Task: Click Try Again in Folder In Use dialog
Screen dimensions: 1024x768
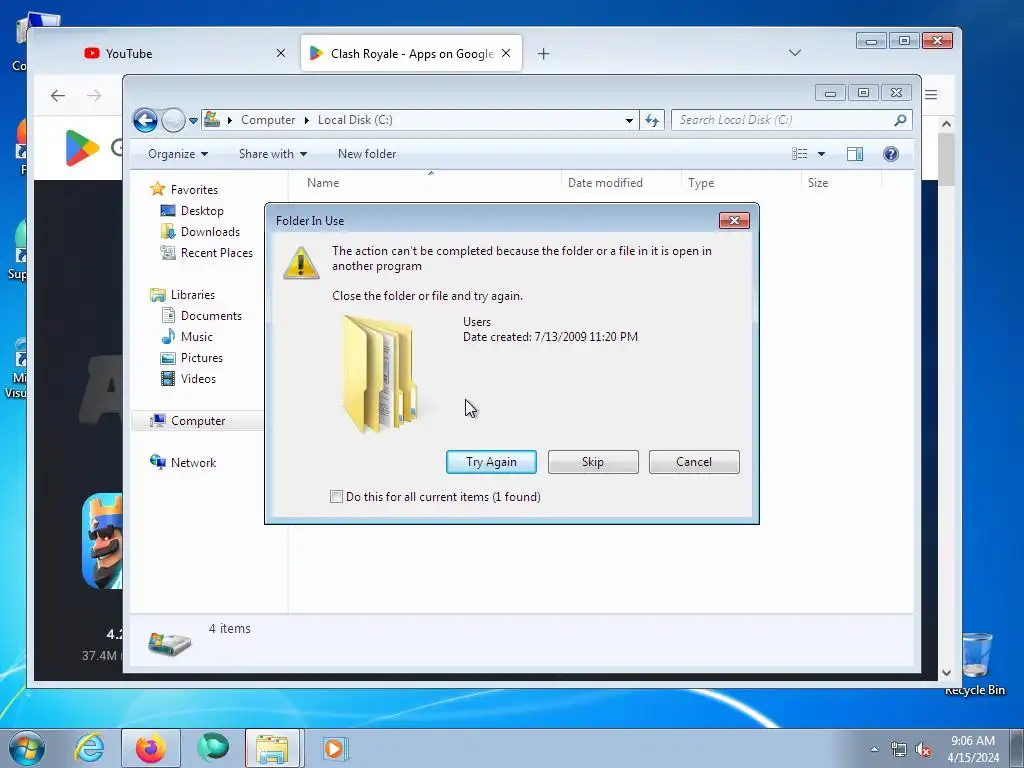Action: point(491,462)
